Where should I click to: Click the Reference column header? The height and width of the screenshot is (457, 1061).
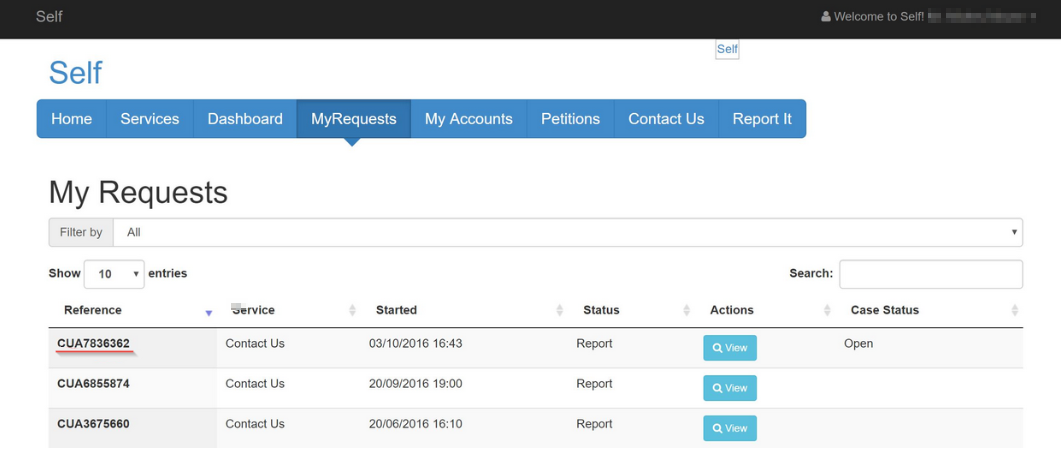93,310
